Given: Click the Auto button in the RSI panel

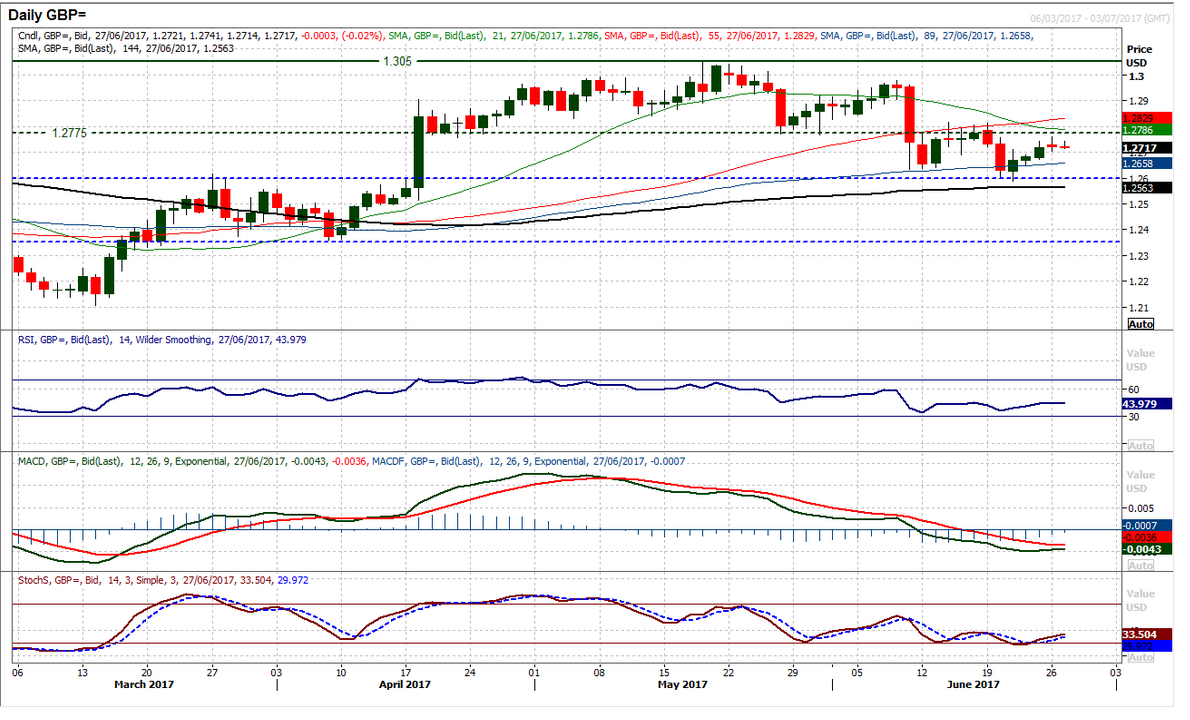Looking at the screenshot, I should pos(1140,445).
